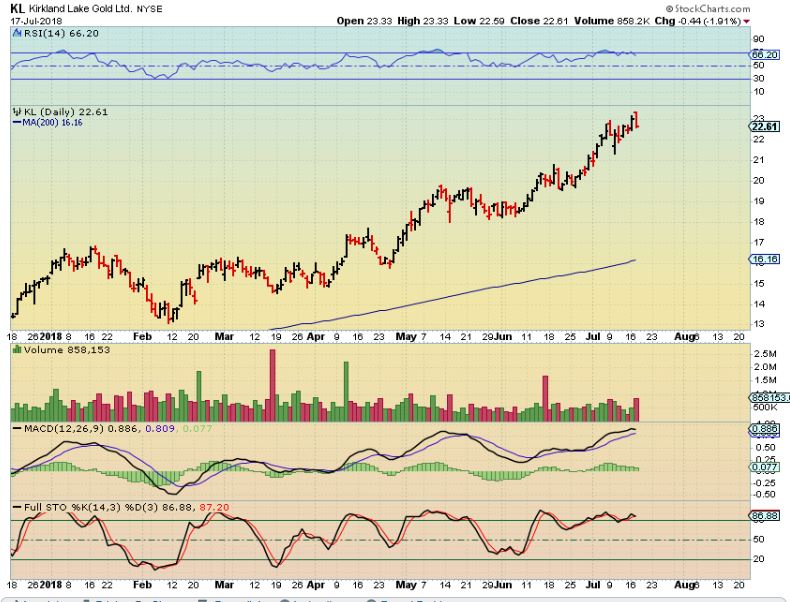Select the KL ticker symbol in the header
This screenshot has height=602, width=790.
click(x=17, y=9)
